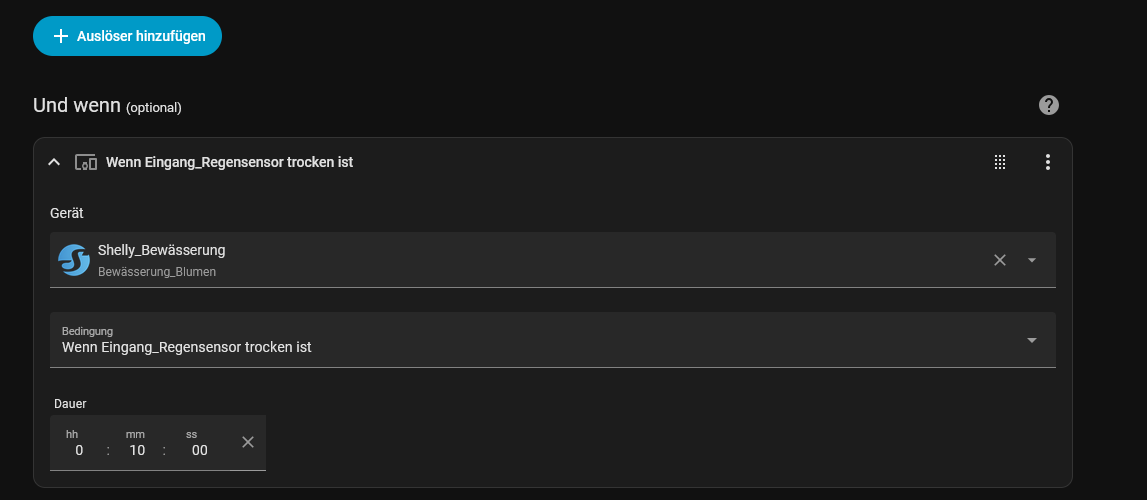The image size is (1147, 500).
Task: Open the three-dot condition options menu
Action: [x=1047, y=162]
